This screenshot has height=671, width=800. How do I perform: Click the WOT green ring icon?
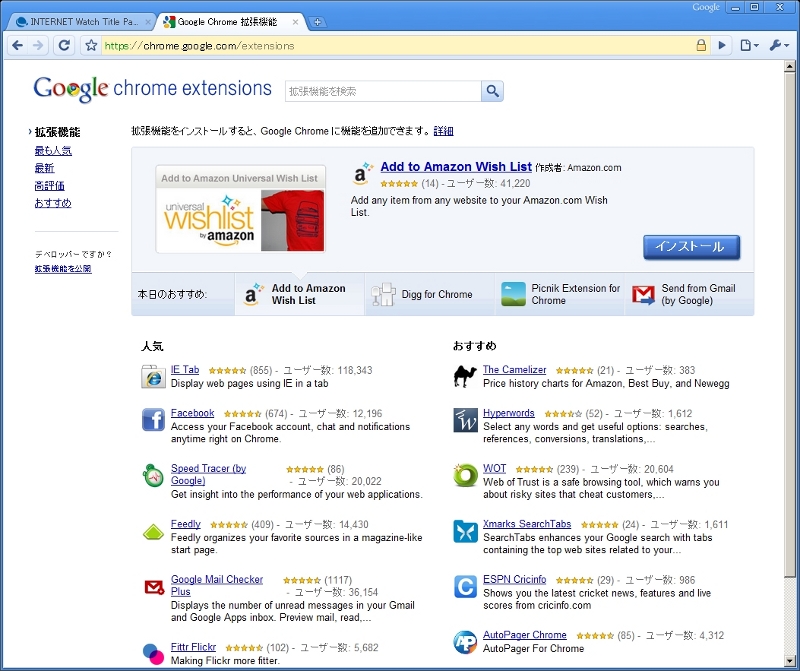[465, 475]
